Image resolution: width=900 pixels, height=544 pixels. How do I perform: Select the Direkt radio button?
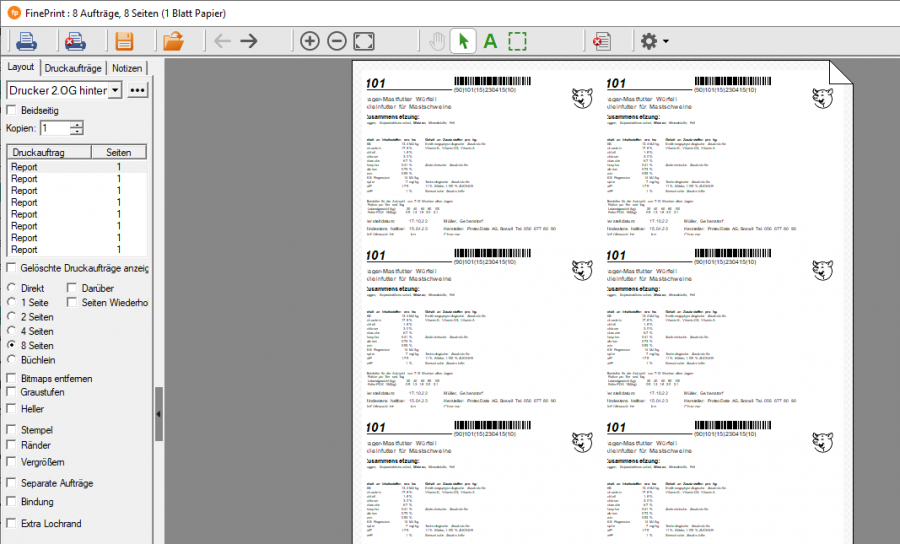point(11,287)
